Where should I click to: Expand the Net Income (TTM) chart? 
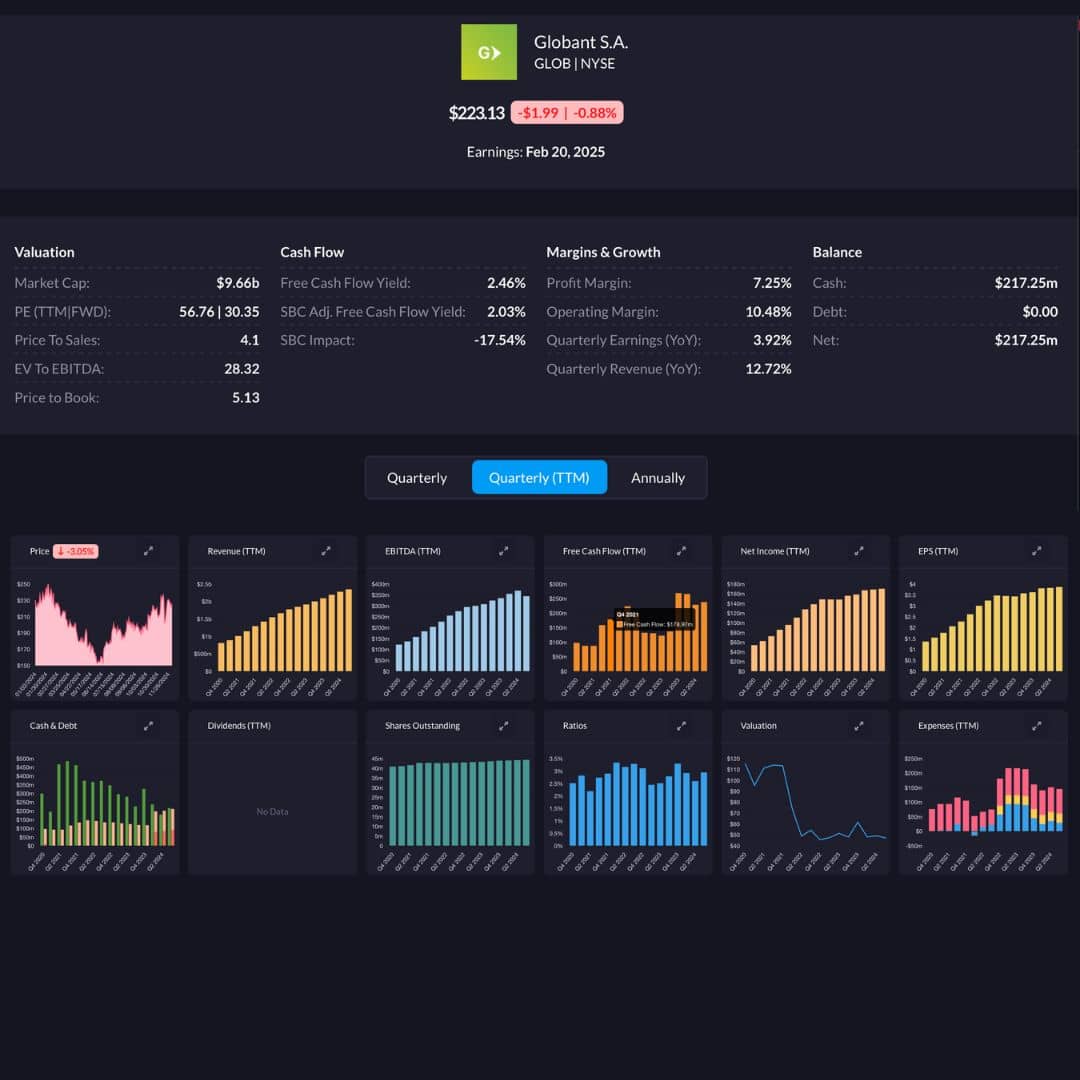tap(859, 551)
